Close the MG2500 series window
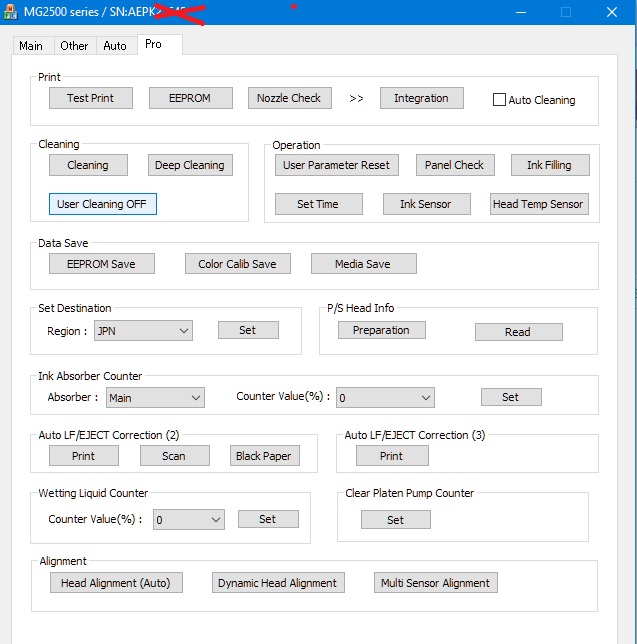637x644 pixels. click(612, 13)
